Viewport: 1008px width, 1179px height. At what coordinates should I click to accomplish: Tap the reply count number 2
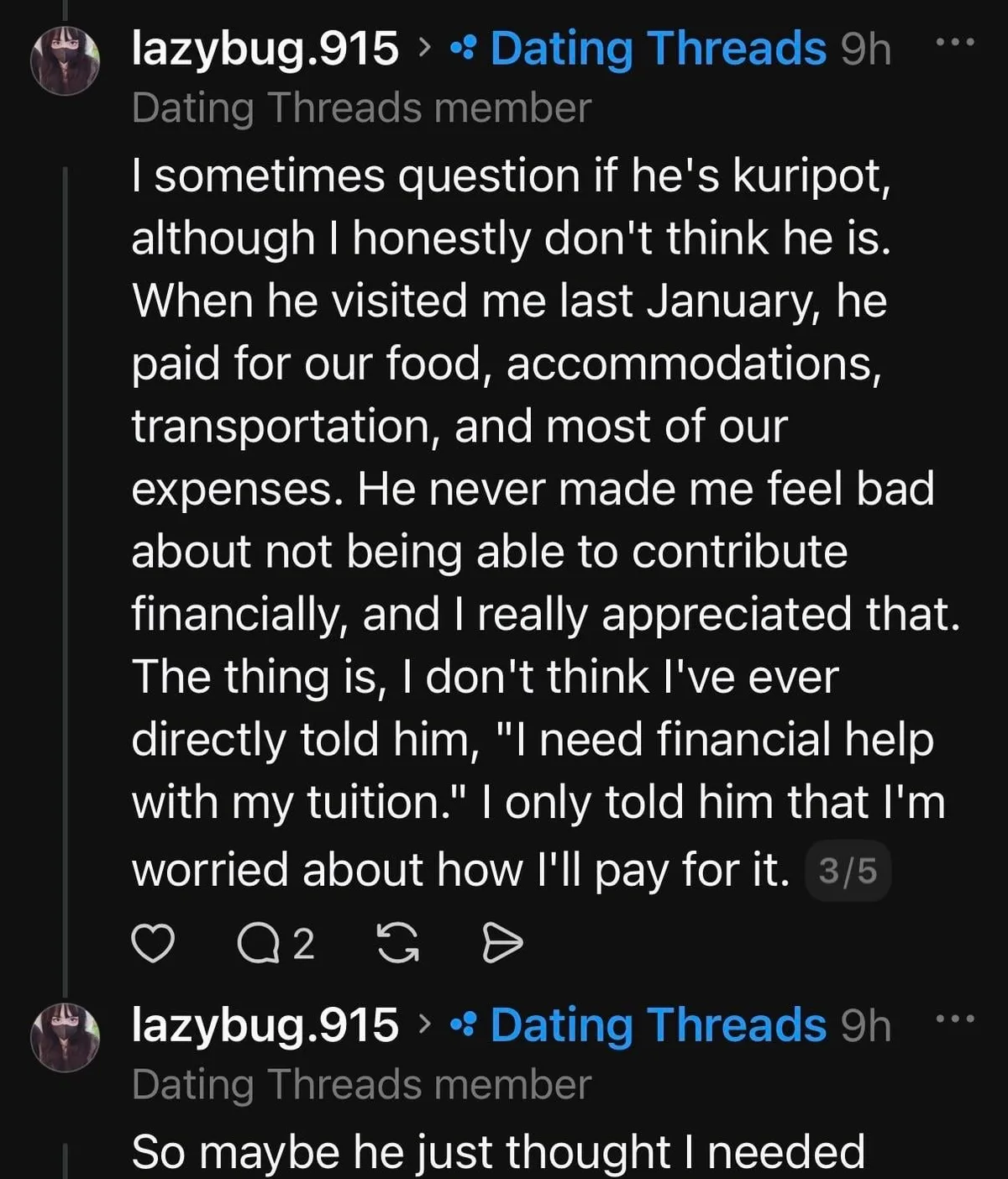coord(303,945)
